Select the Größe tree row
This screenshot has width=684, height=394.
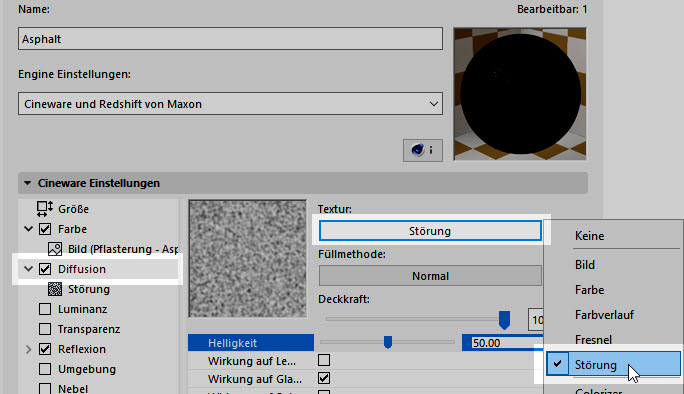click(99, 209)
